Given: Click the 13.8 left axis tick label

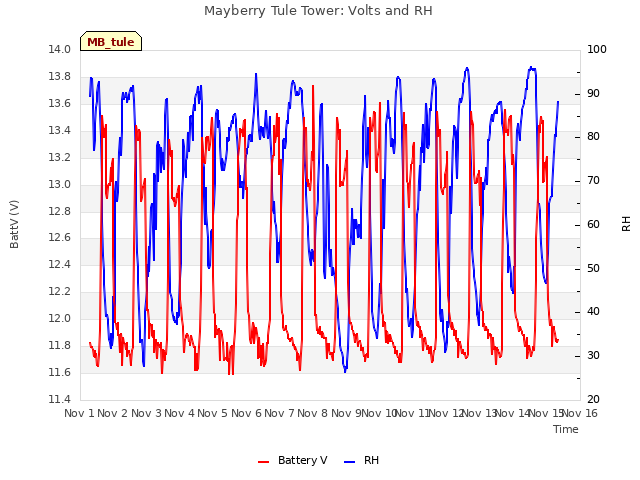Looking at the screenshot, I should click(60, 76).
